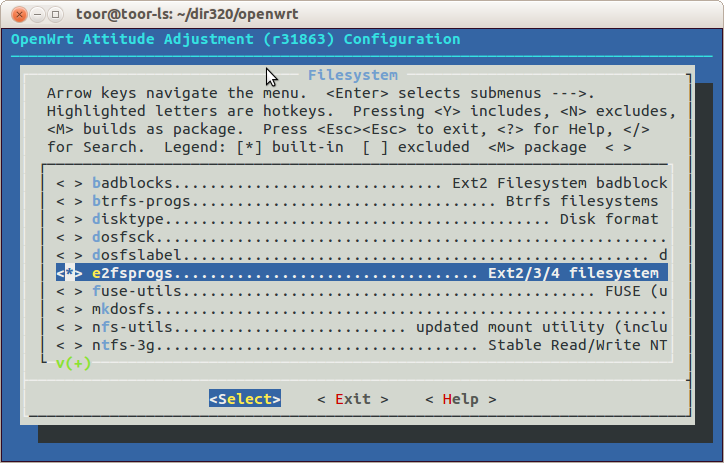The image size is (724, 463).
Task: Toggle the dosfsck selection marker
Action: click(x=69, y=237)
